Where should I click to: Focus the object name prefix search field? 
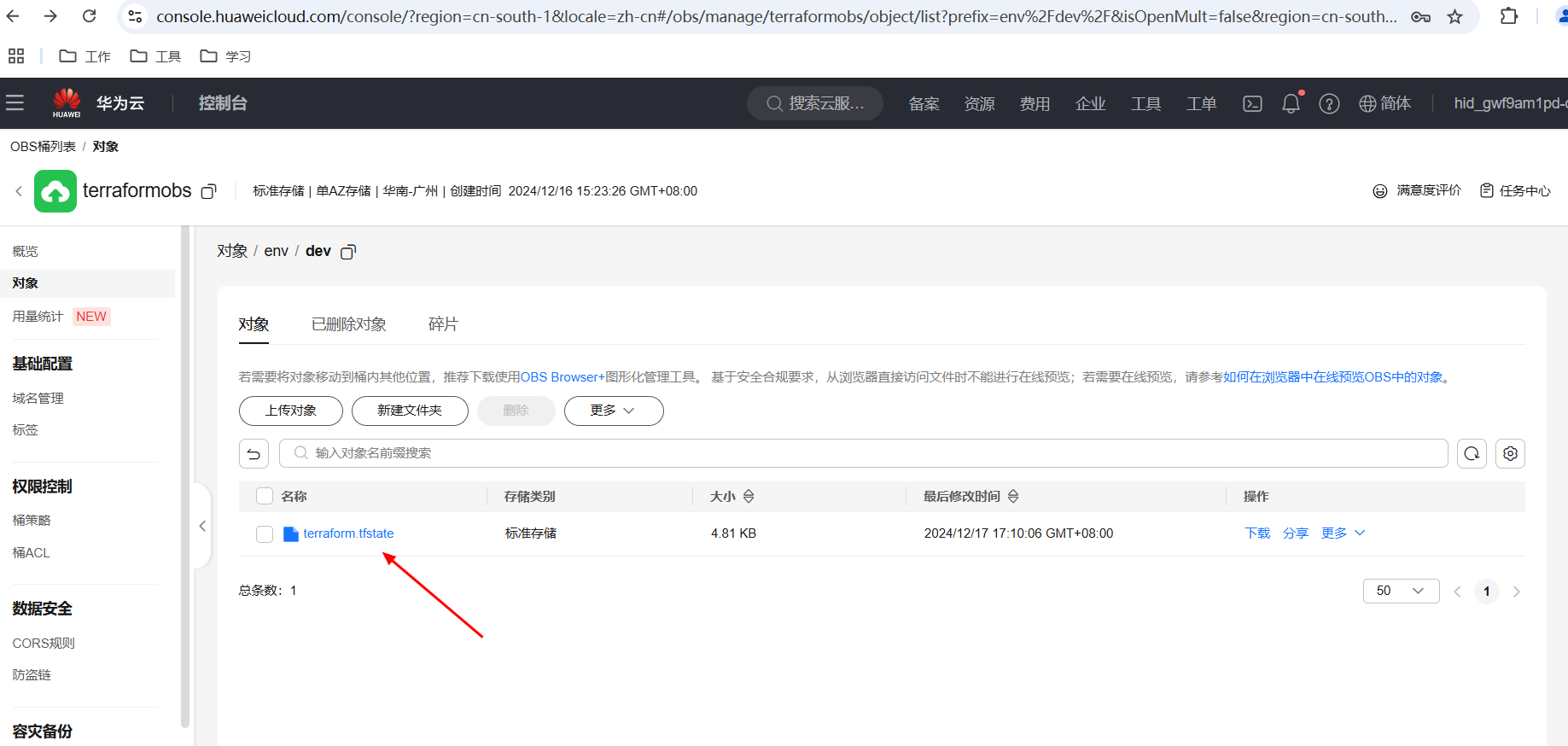click(864, 453)
